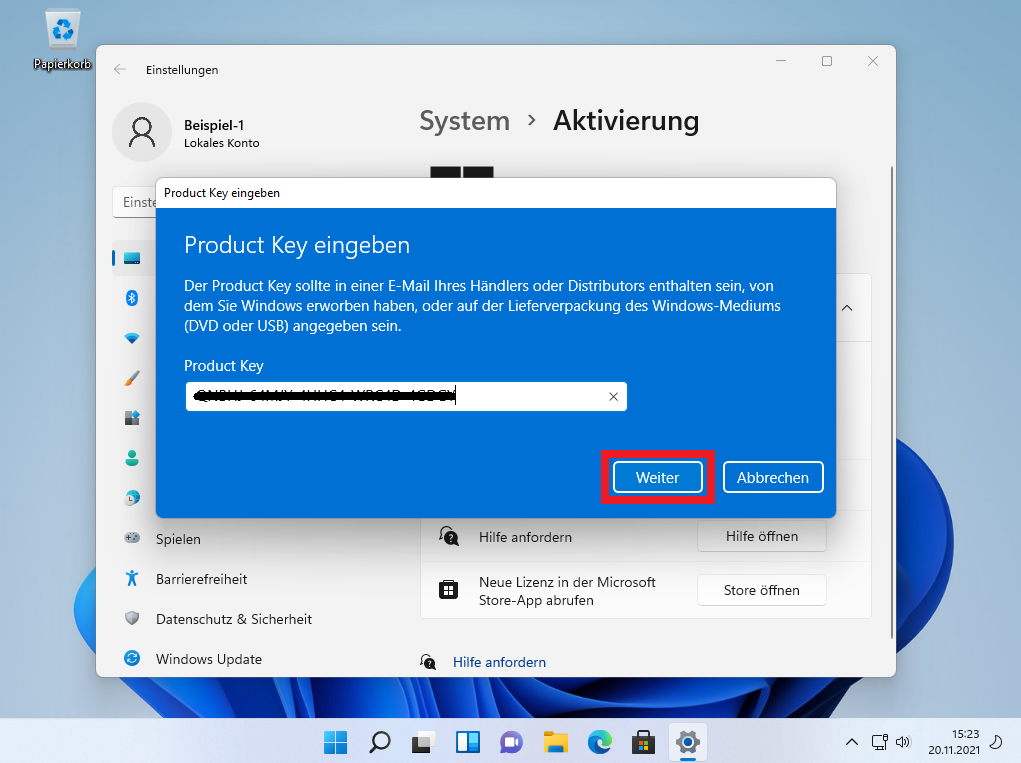Open Datenschutz & Sicherheit settings
1021x763 pixels.
pyautogui.click(x=233, y=619)
